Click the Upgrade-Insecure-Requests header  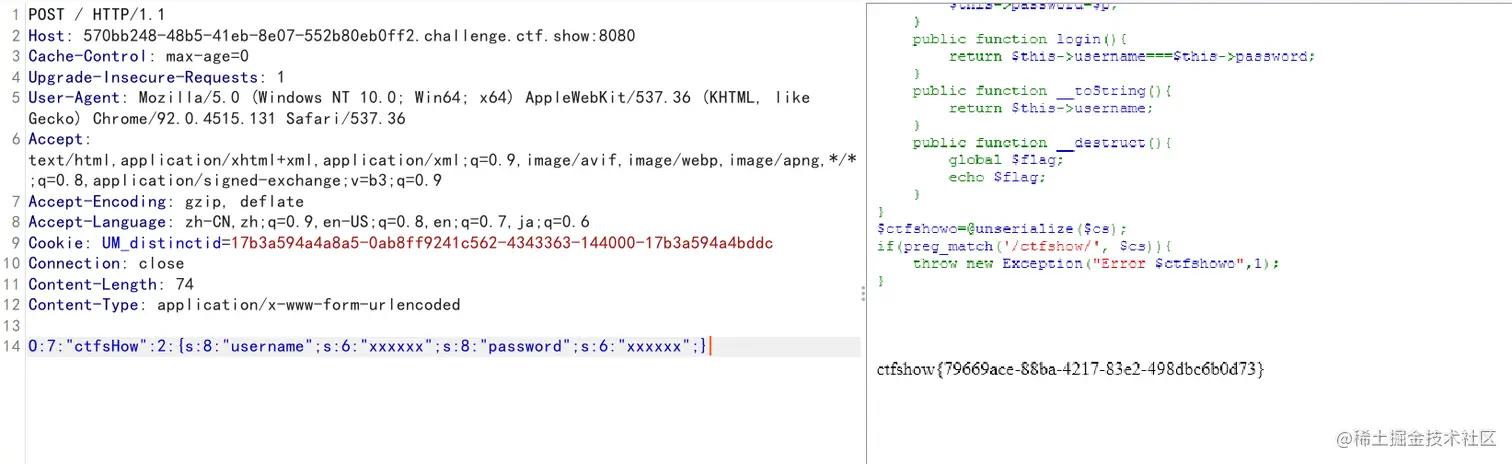(x=156, y=77)
